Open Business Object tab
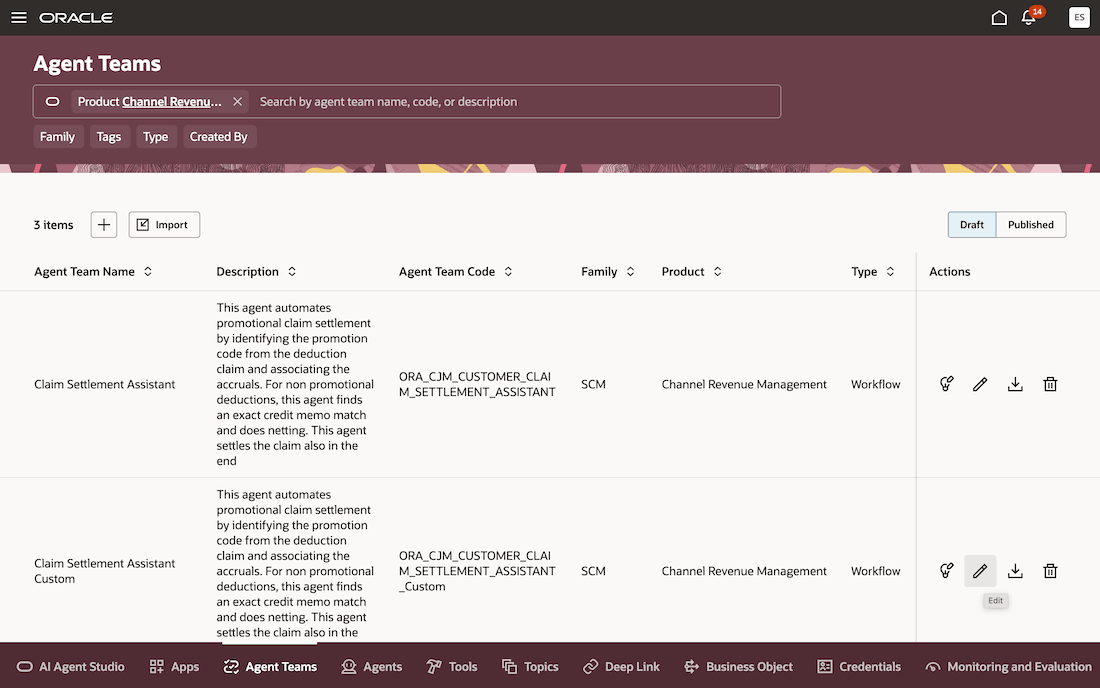Screen dimensions: 1100x688 tap(739, 666)
